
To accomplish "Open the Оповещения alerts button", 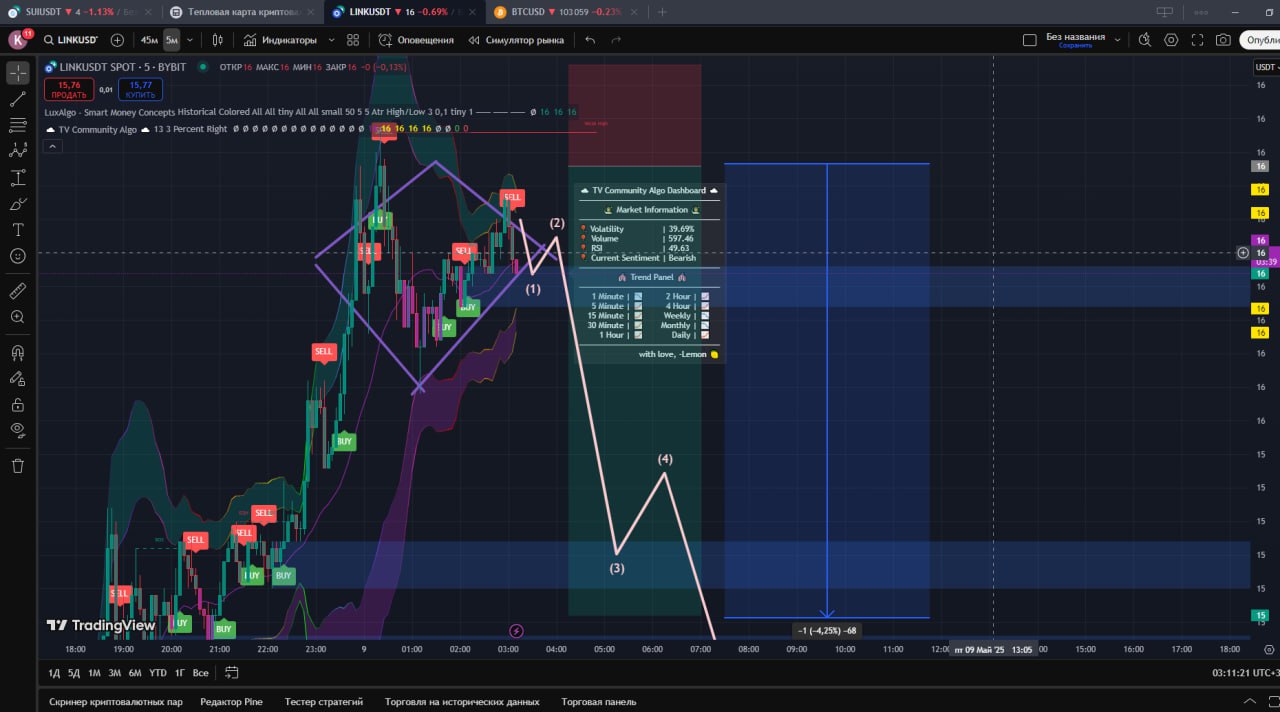I will point(415,40).
